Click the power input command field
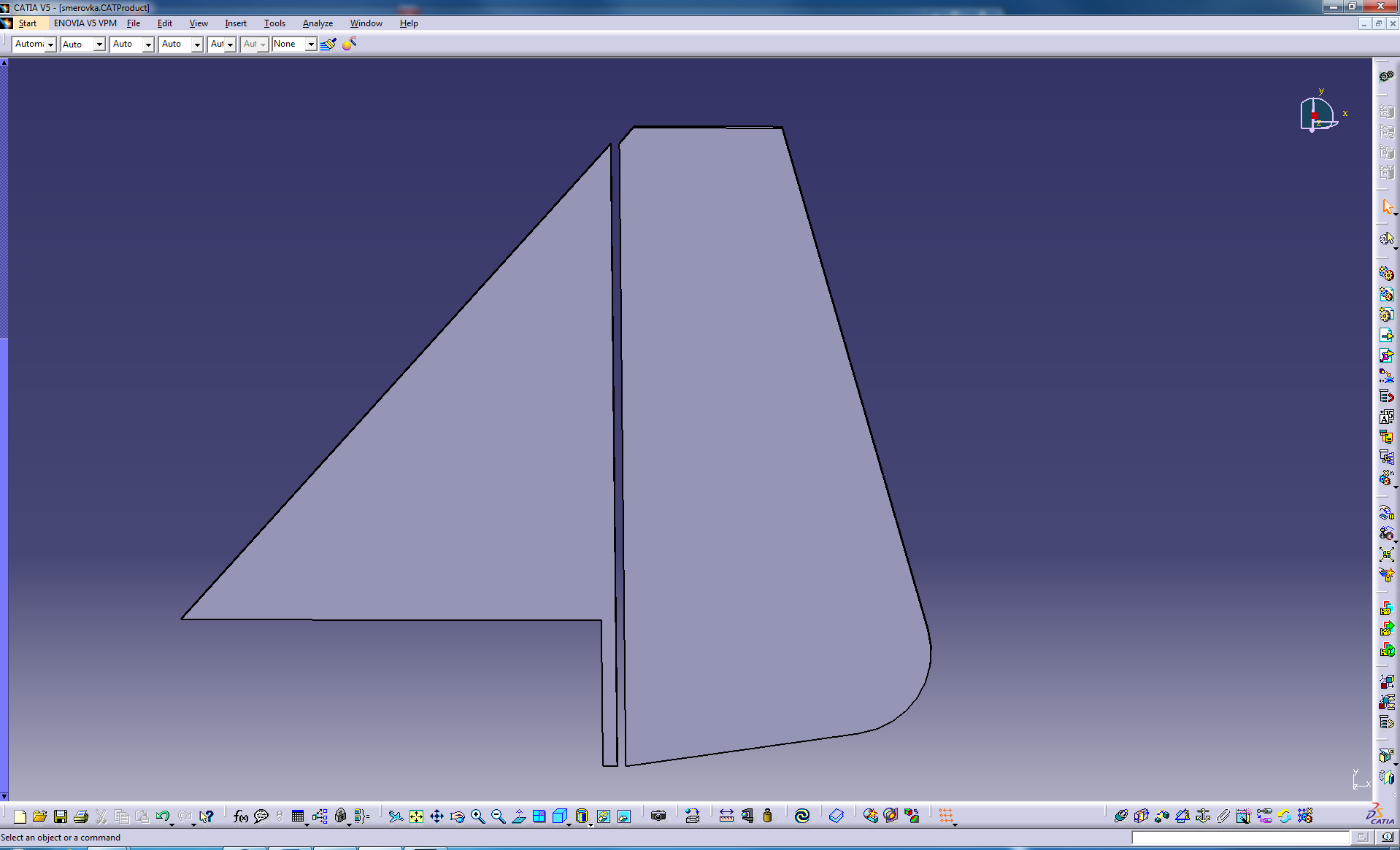The height and width of the screenshot is (850, 1400). click(1240, 838)
